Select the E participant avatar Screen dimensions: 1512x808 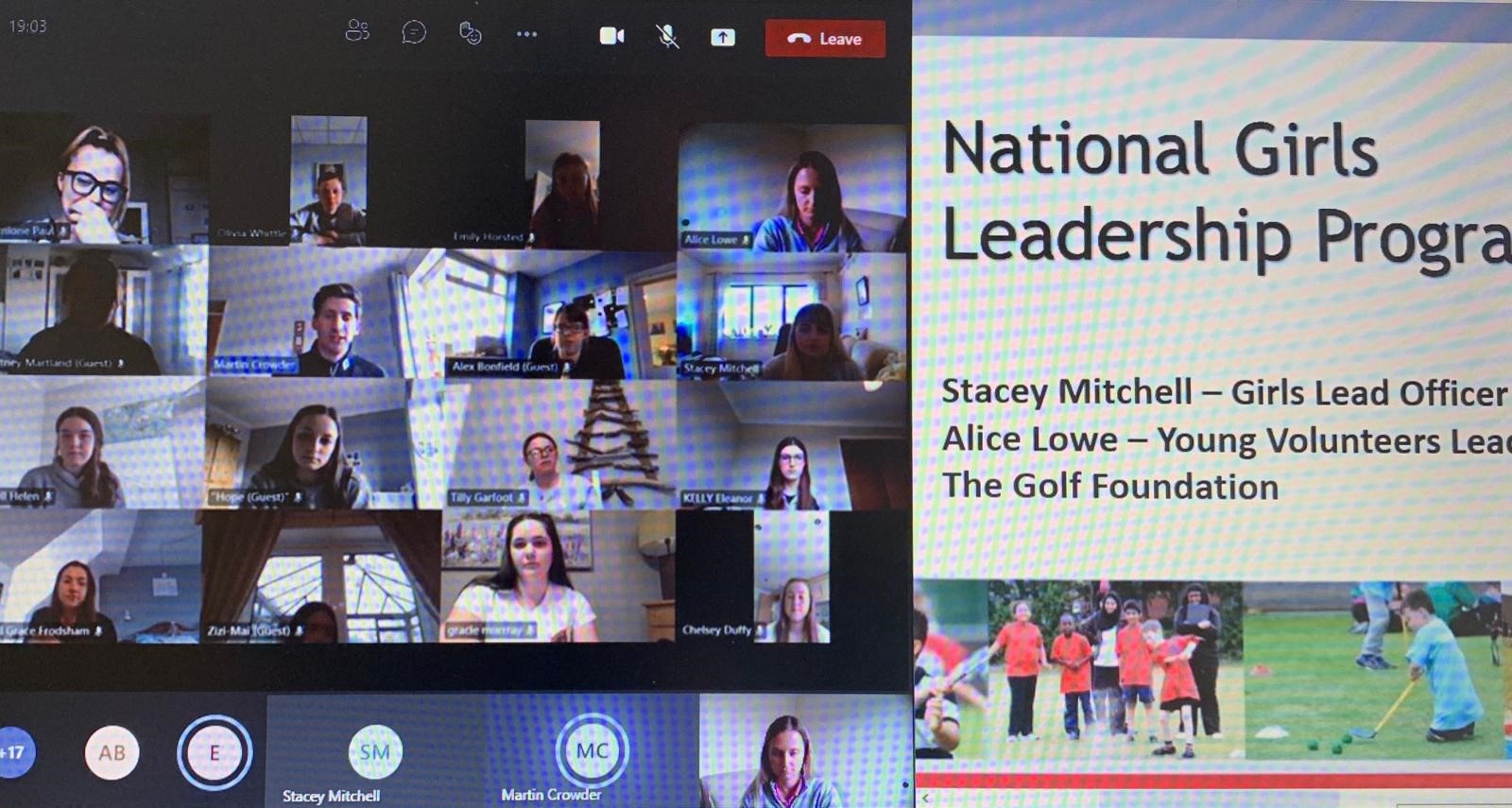pyautogui.click(x=215, y=753)
